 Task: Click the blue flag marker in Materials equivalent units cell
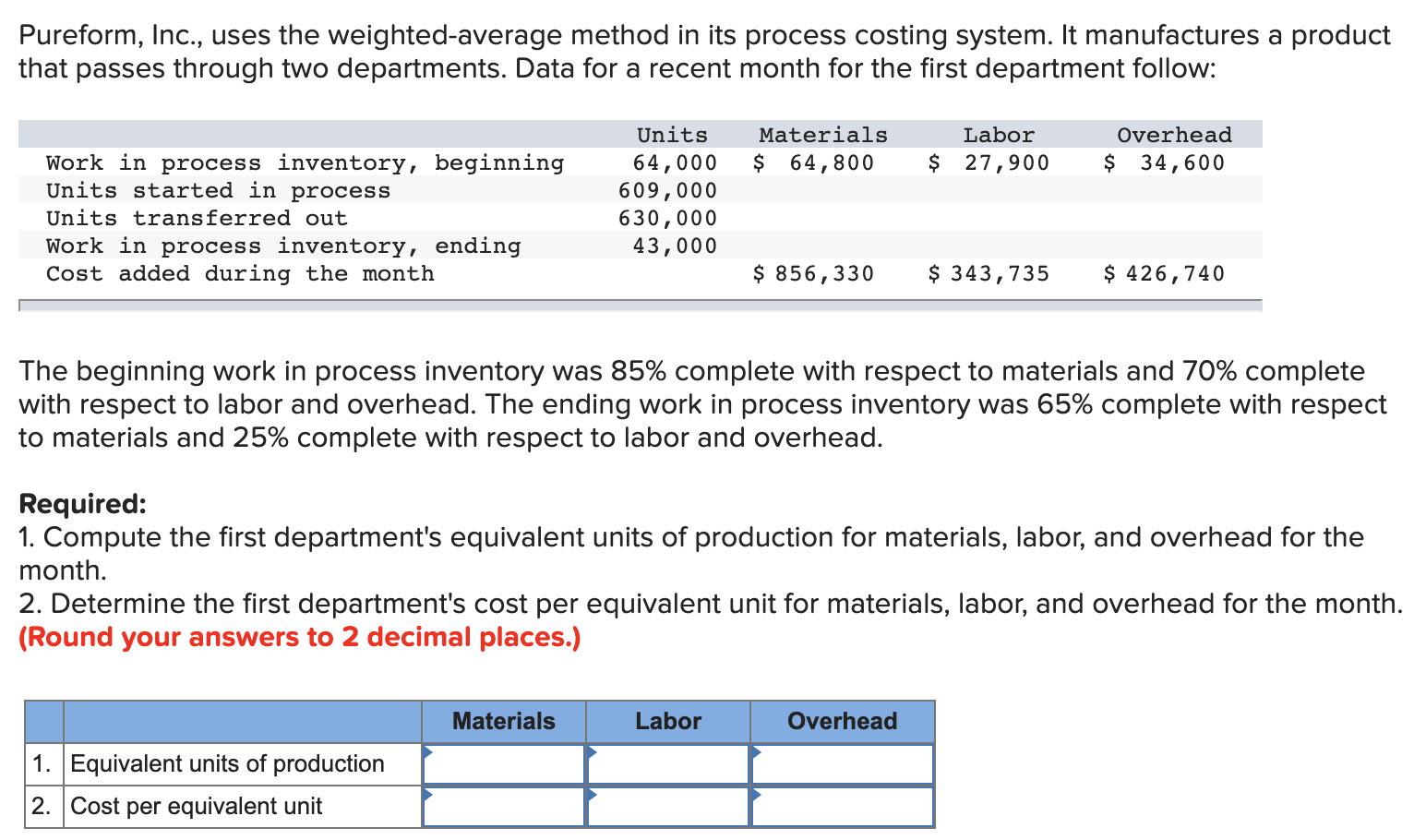coord(427,751)
